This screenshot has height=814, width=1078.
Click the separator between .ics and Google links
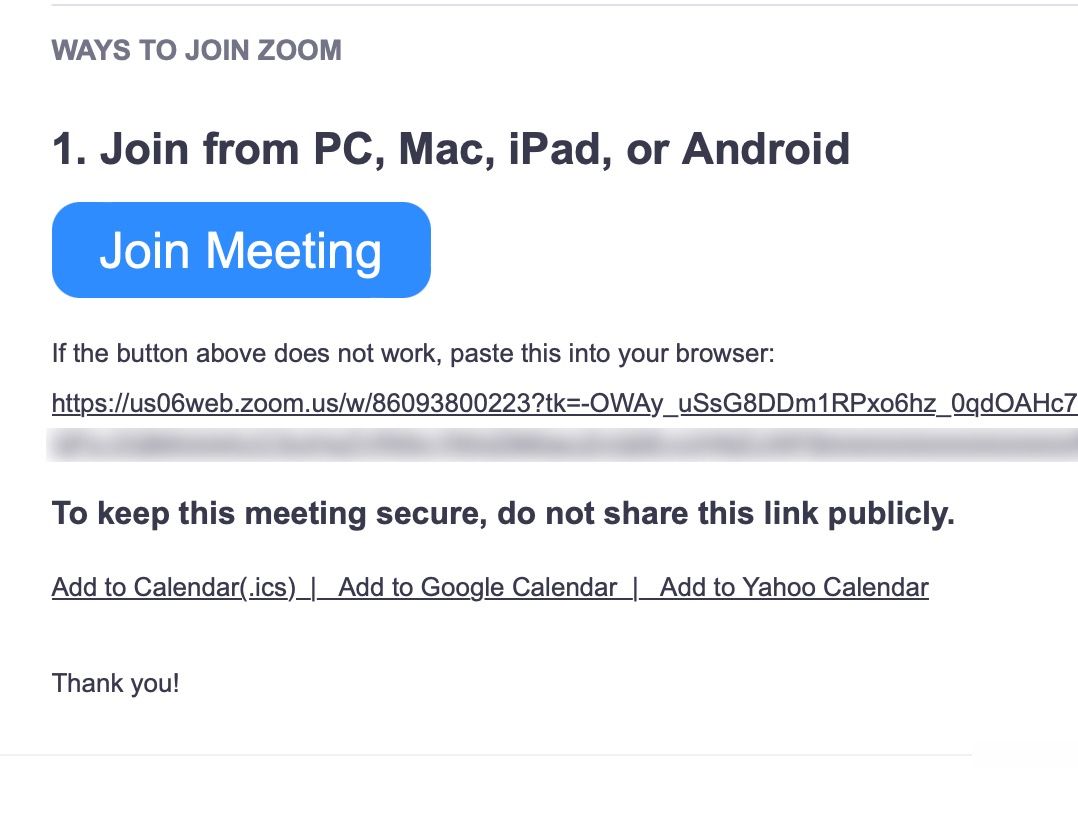313,587
